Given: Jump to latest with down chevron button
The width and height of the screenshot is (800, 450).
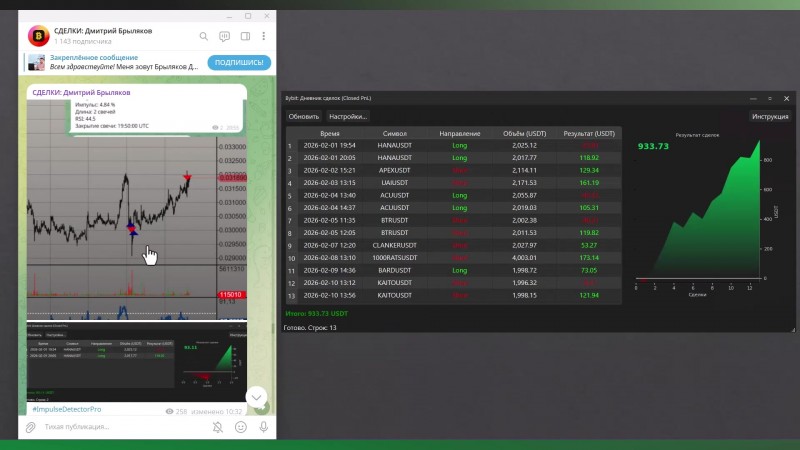Looking at the screenshot, I should point(256,397).
